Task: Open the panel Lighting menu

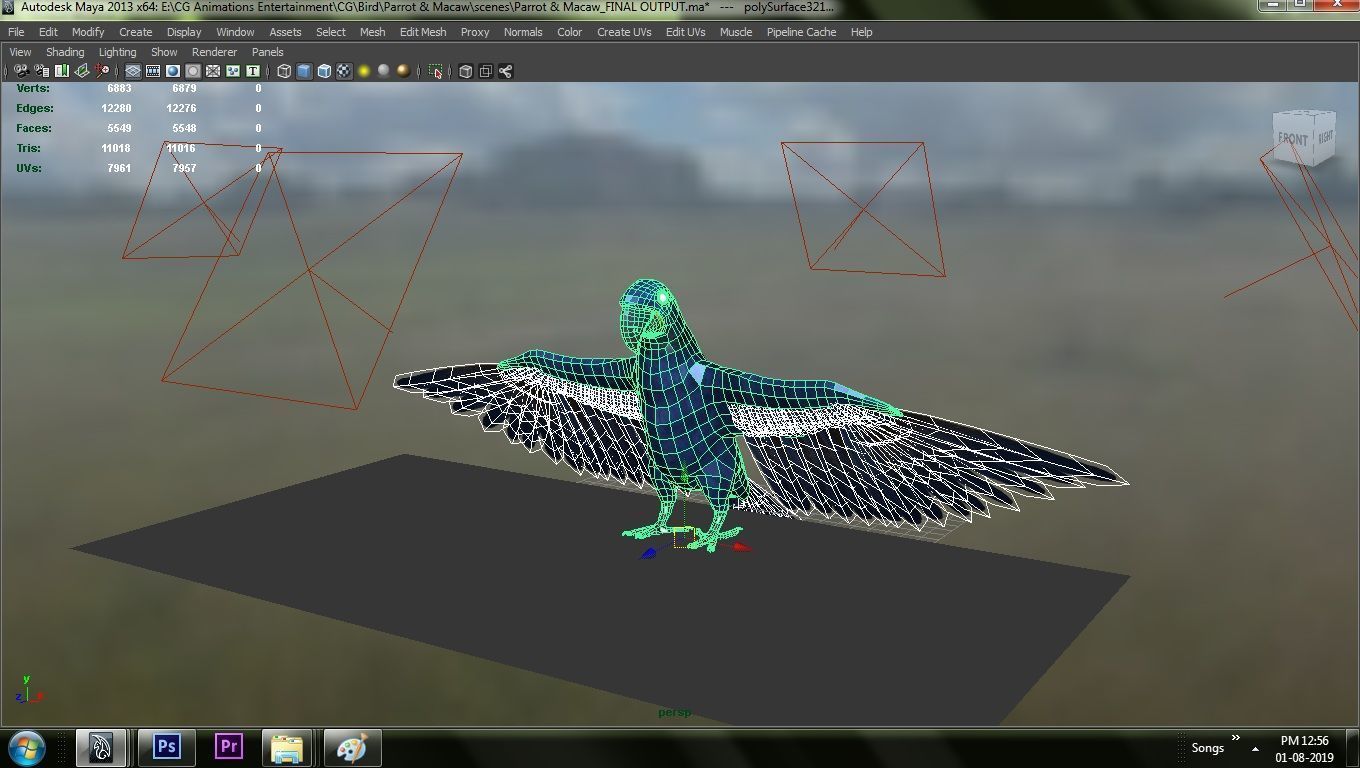Action: coord(117,52)
